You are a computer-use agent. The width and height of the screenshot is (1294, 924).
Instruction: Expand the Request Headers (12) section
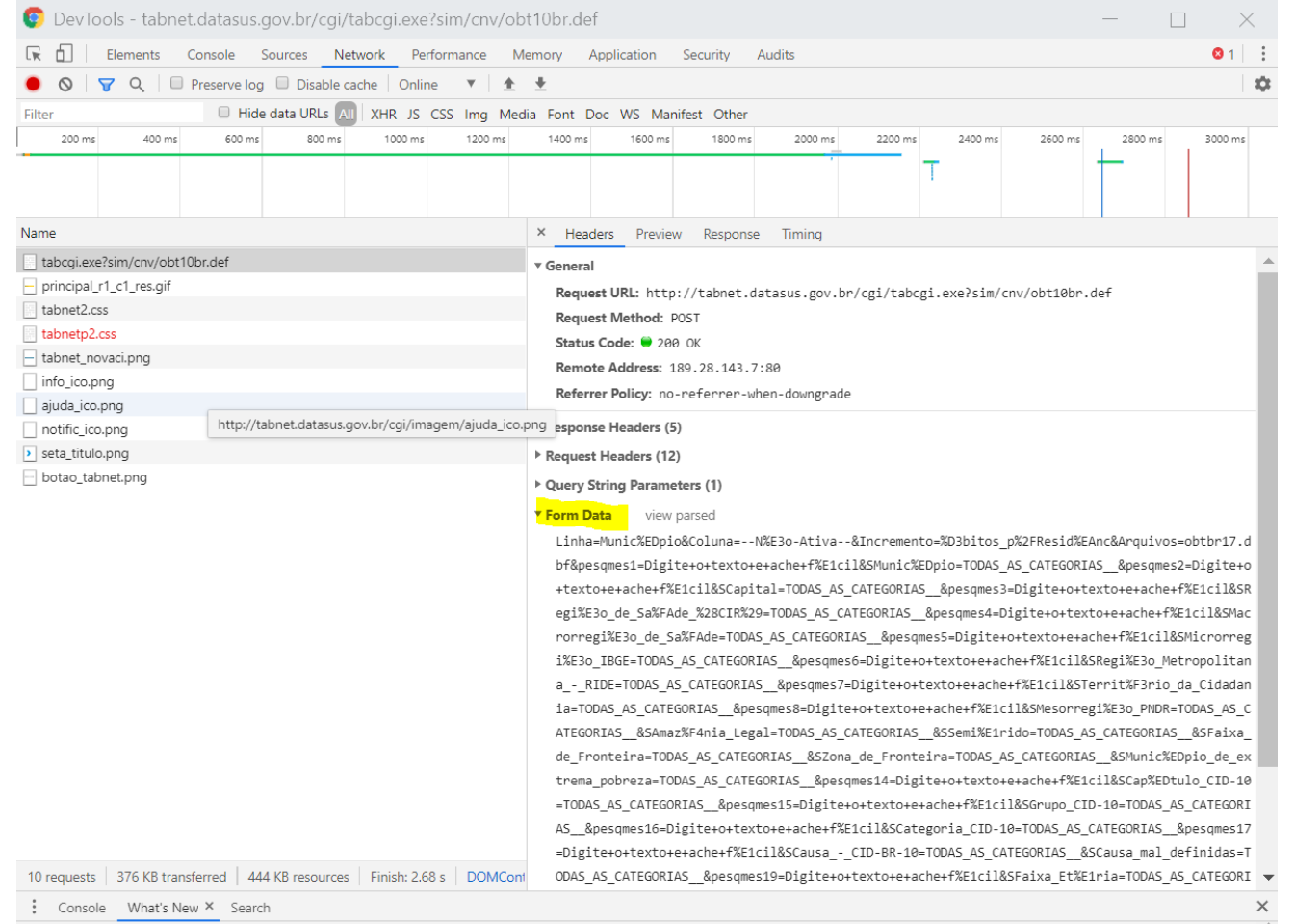click(x=611, y=456)
